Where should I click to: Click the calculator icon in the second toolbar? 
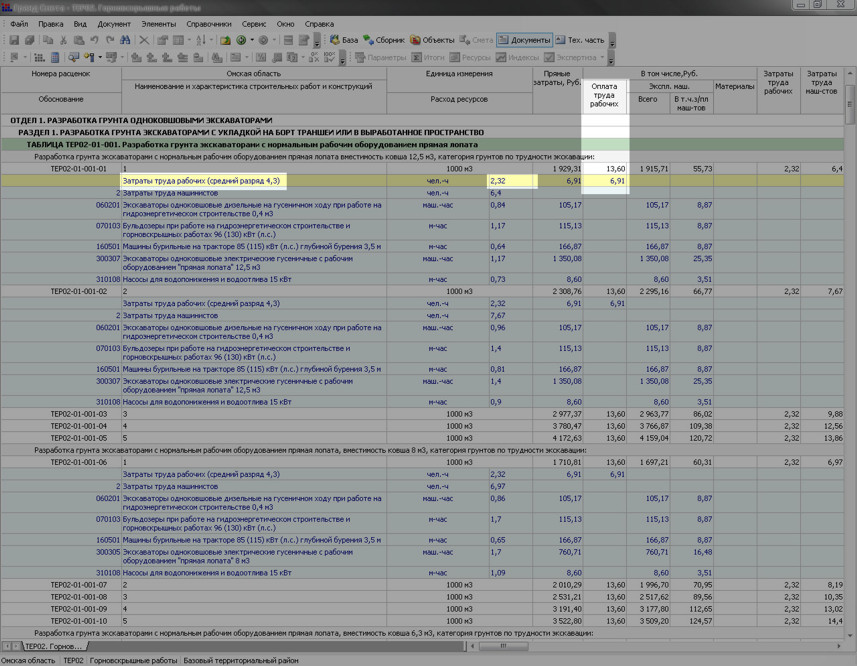coord(56,58)
